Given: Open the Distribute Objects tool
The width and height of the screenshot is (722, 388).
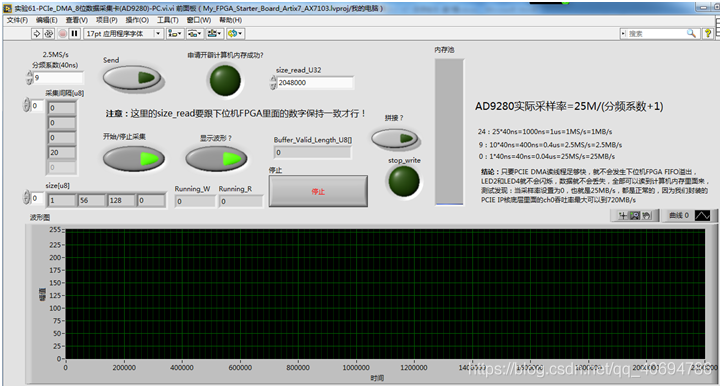Looking at the screenshot, I should pos(194,34).
